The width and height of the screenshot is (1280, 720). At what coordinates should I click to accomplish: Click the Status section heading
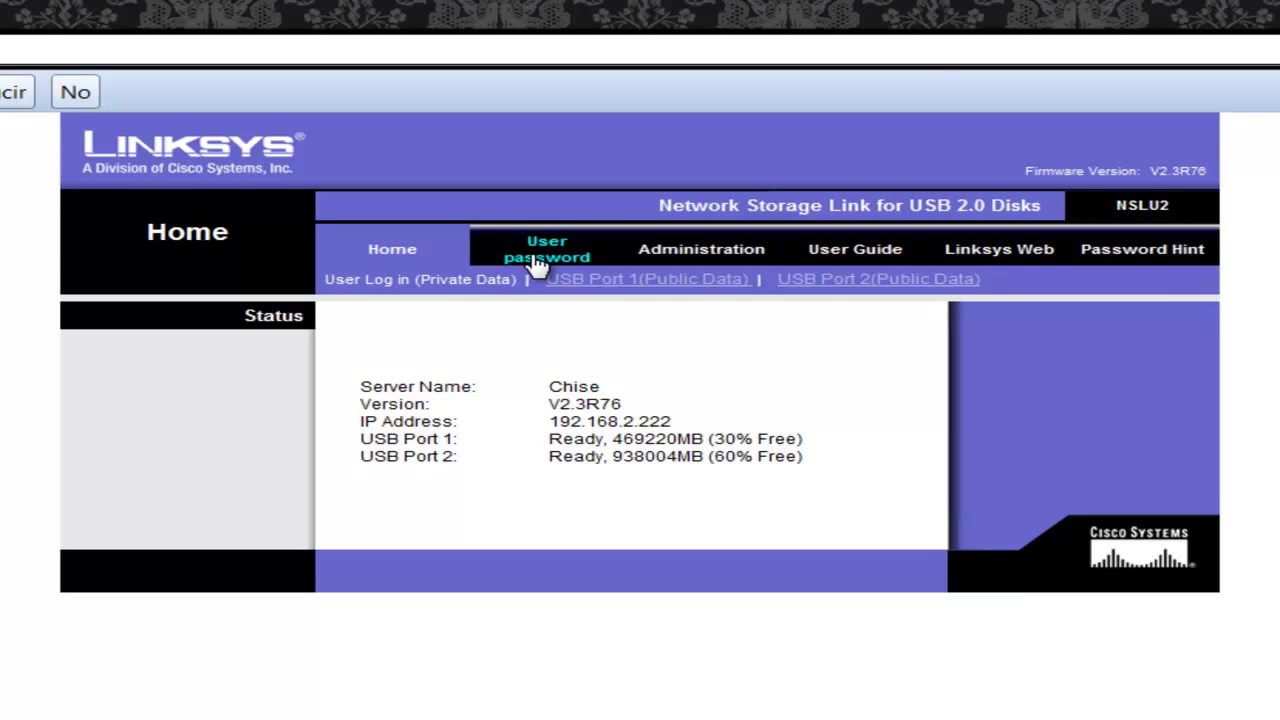pyautogui.click(x=273, y=315)
